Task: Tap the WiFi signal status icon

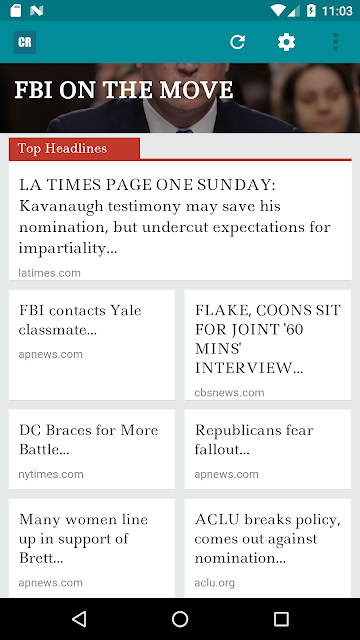Action: tap(278, 11)
